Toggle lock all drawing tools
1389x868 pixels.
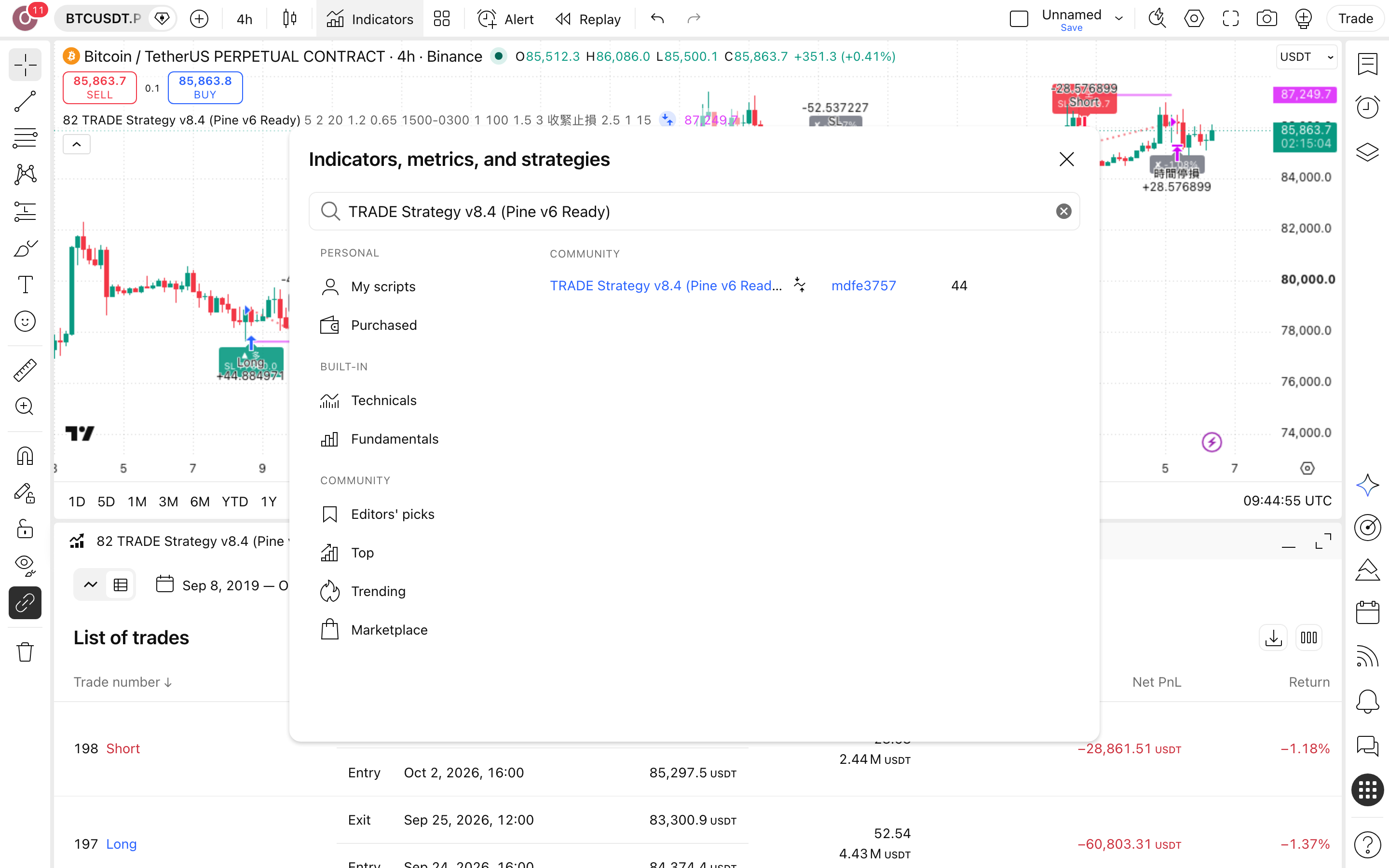point(25,529)
